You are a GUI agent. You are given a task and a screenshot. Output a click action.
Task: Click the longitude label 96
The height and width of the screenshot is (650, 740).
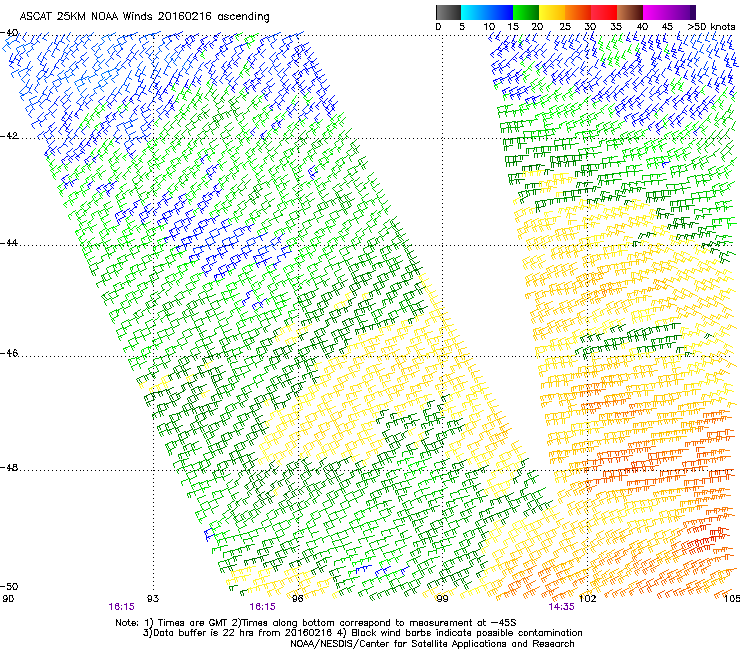point(297,599)
